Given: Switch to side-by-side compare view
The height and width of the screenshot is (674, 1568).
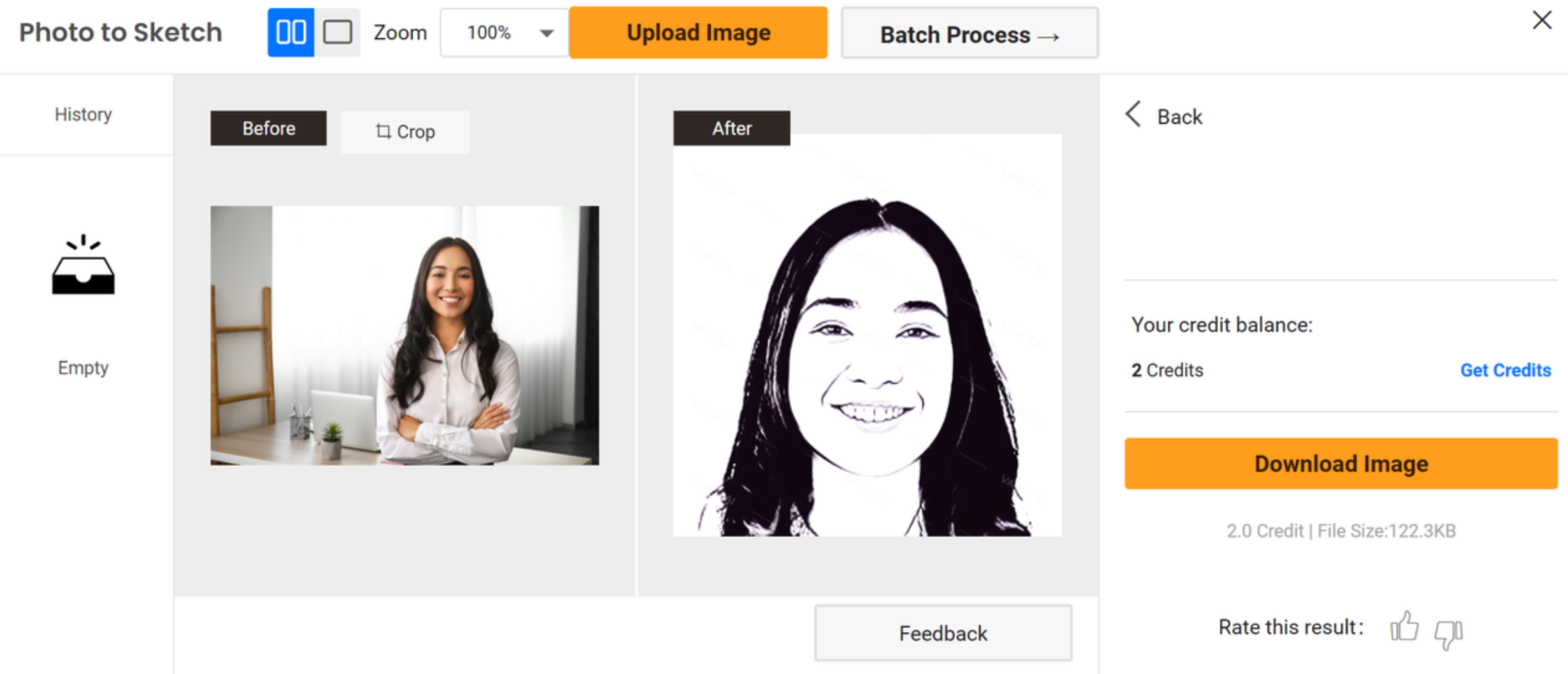Looking at the screenshot, I should (x=290, y=33).
